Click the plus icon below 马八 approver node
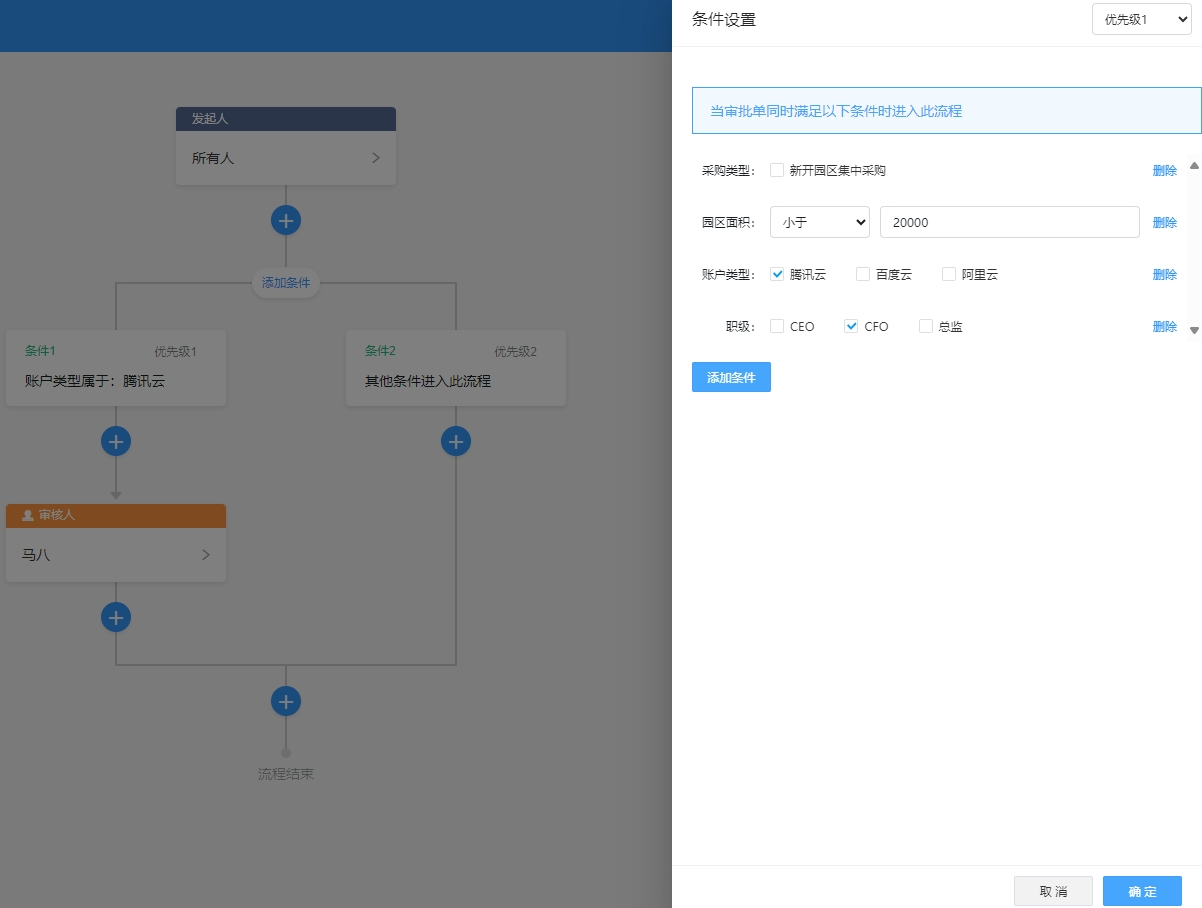1202x908 pixels. point(116,617)
